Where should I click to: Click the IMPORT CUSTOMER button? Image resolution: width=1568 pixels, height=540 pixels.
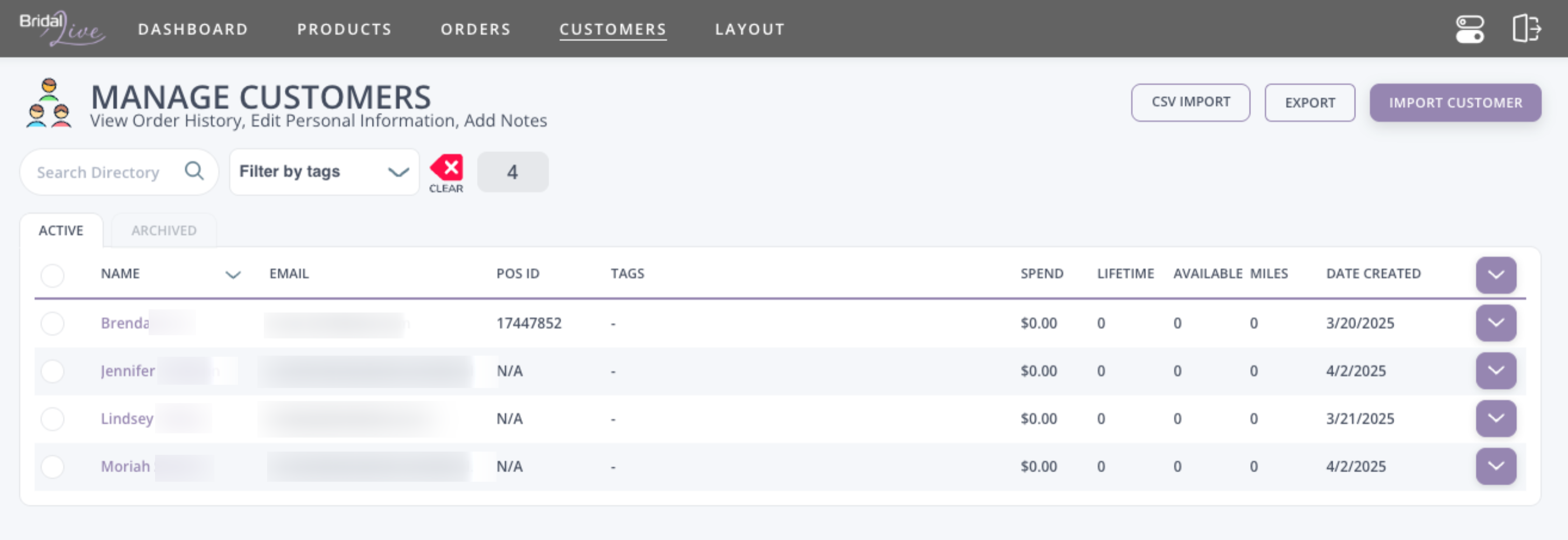pyautogui.click(x=1455, y=103)
